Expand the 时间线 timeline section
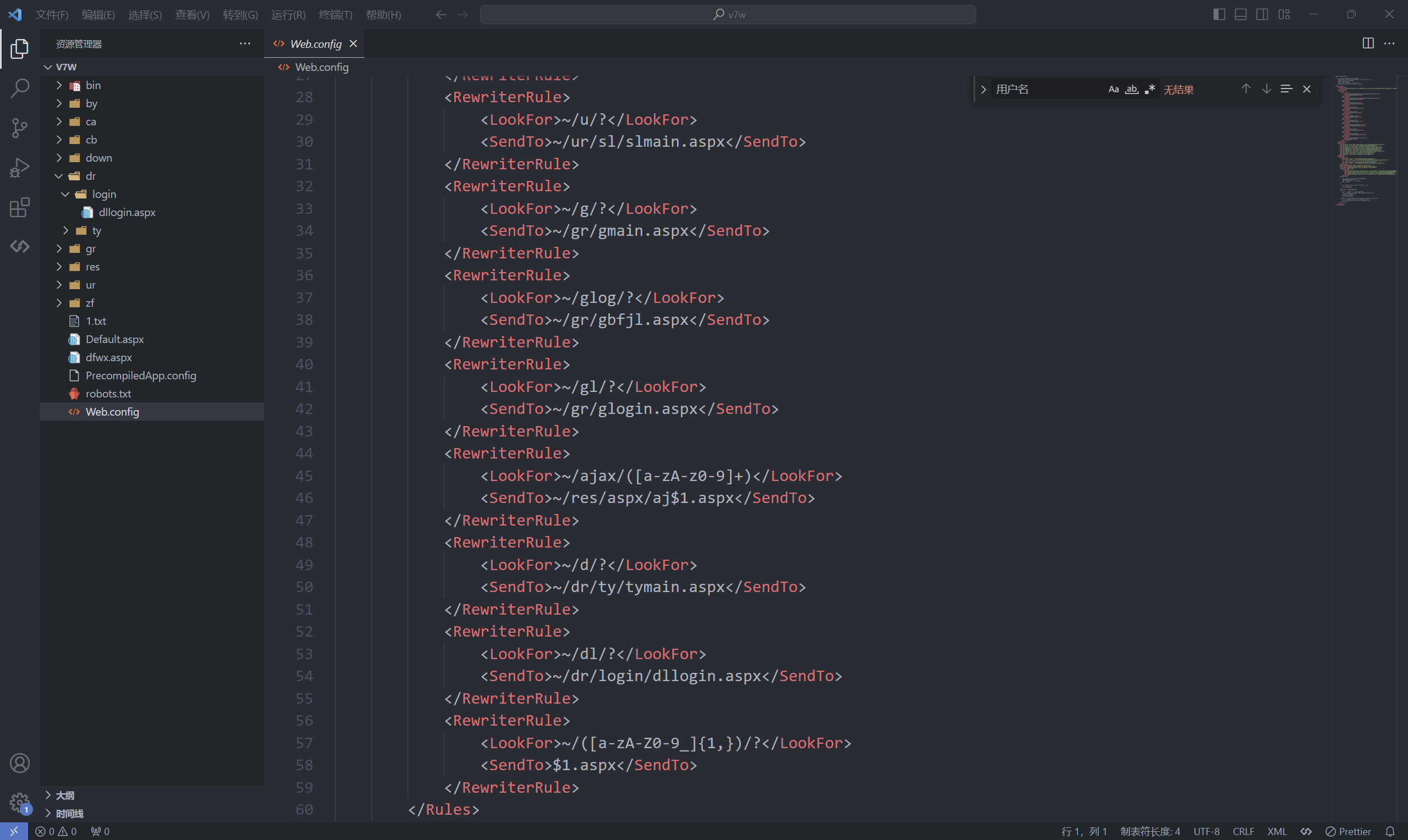 [x=152, y=814]
